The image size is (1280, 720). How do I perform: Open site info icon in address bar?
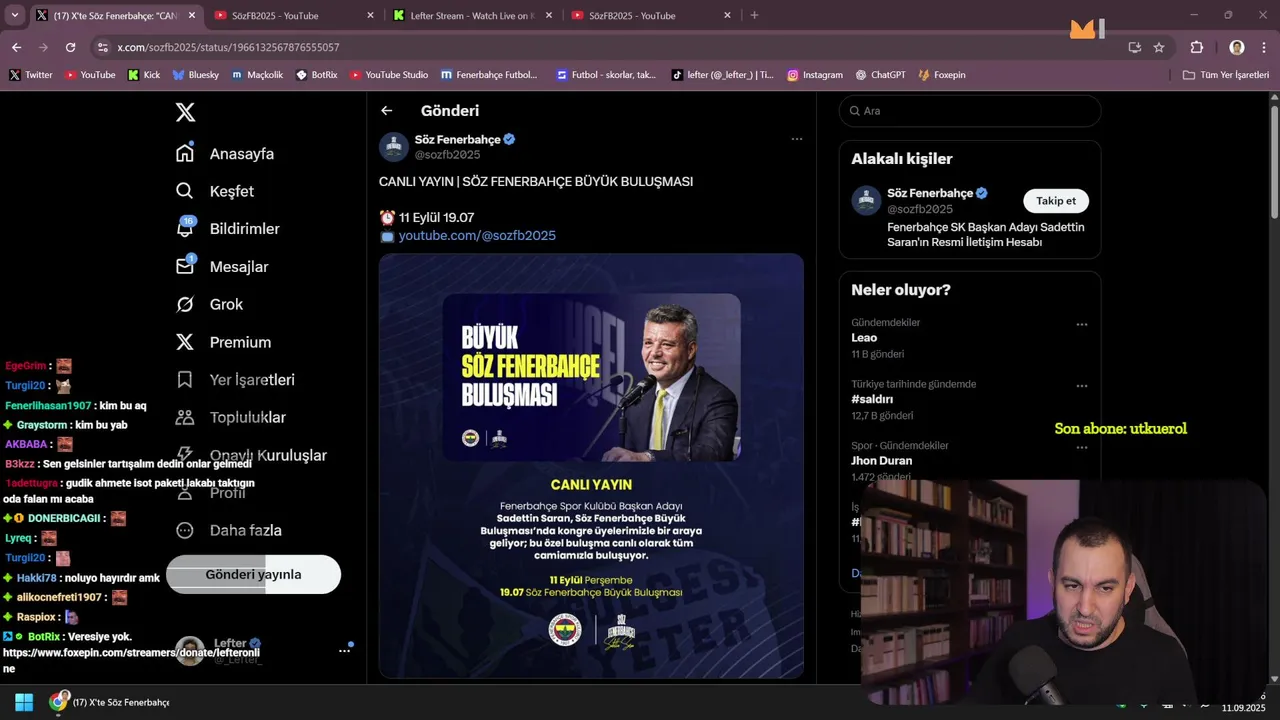click(102, 47)
